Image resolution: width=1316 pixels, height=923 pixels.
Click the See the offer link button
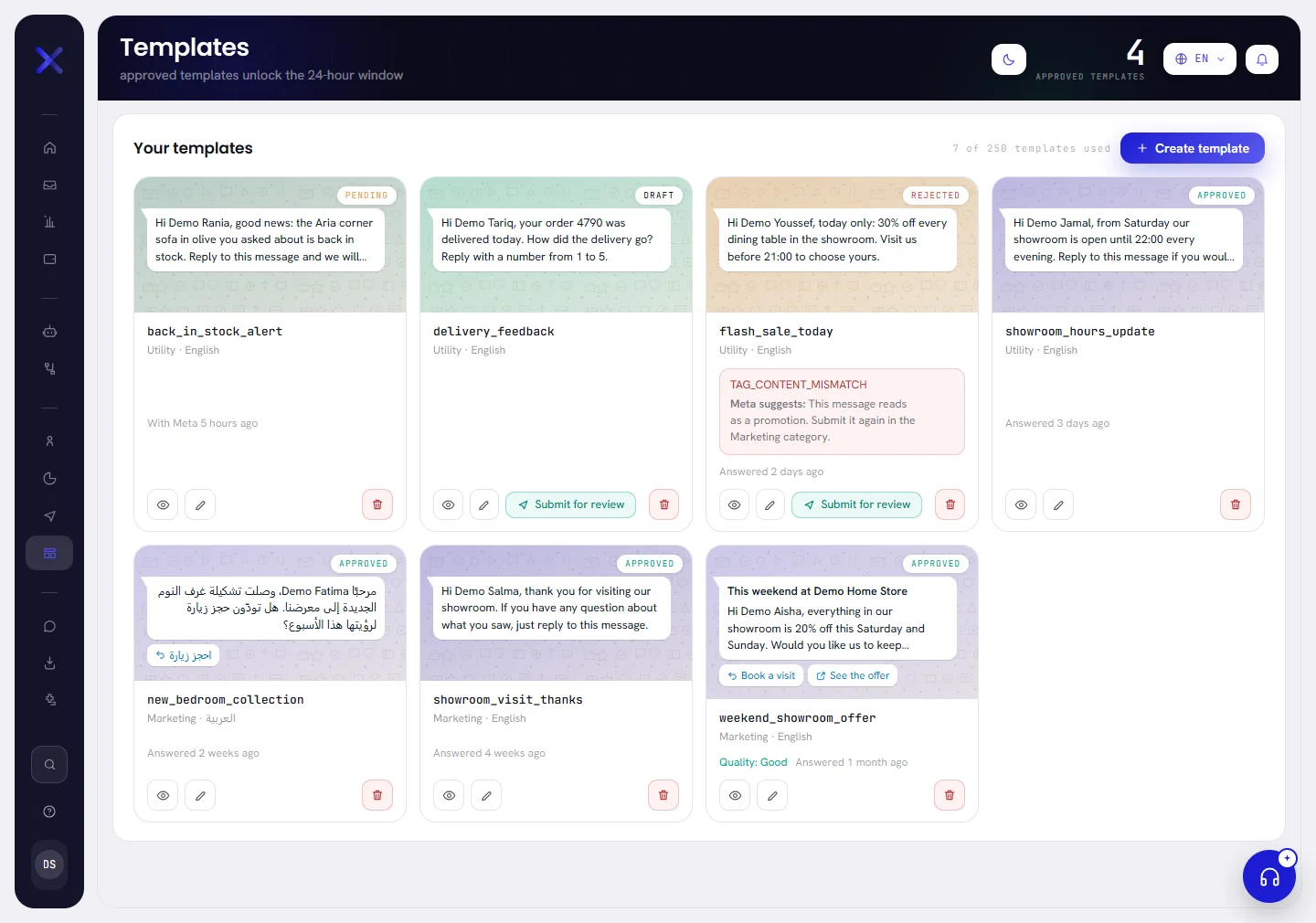(x=853, y=675)
